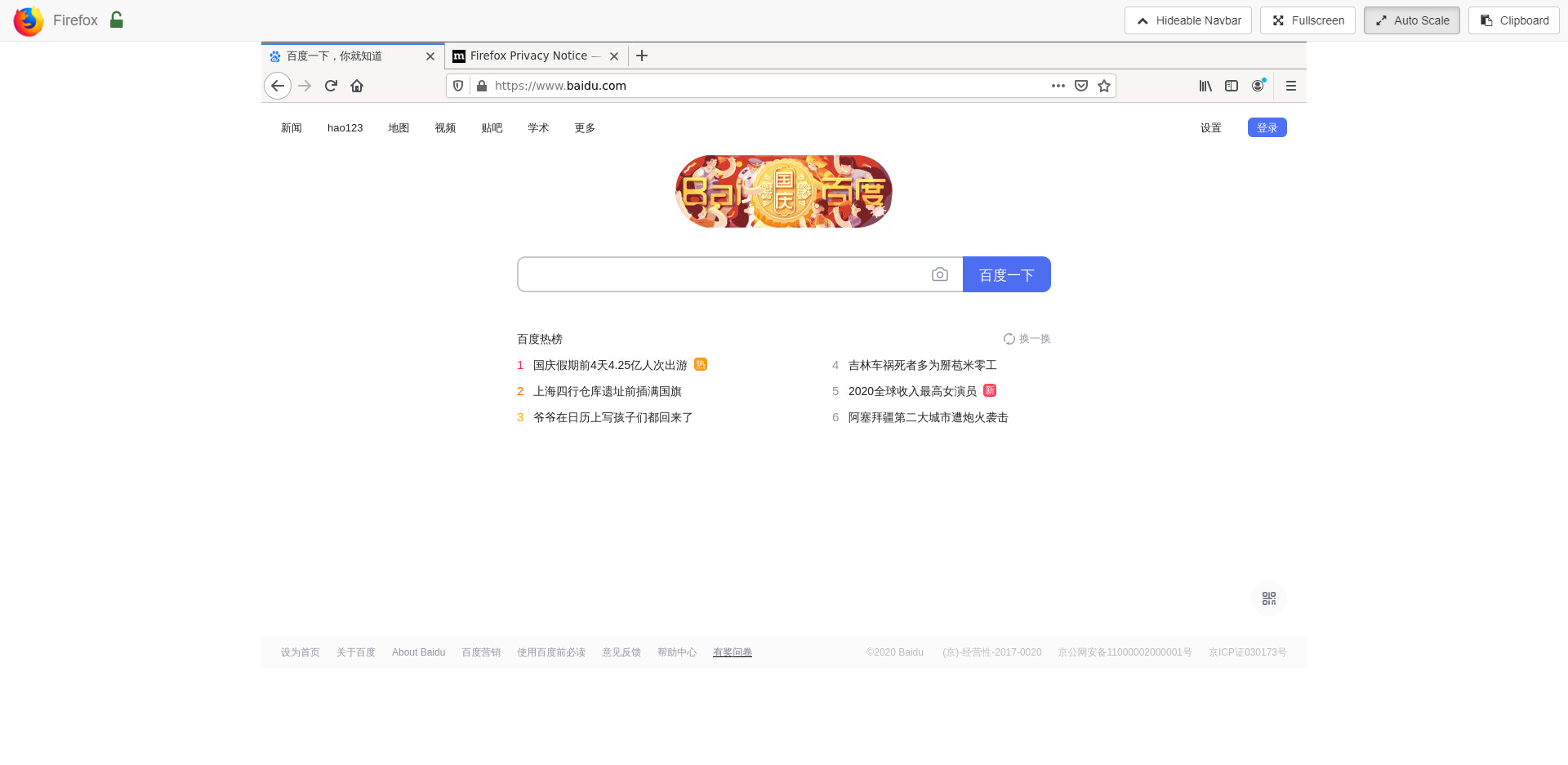Open 地图 navigation link
This screenshot has height=765, width=1568.
point(399,128)
